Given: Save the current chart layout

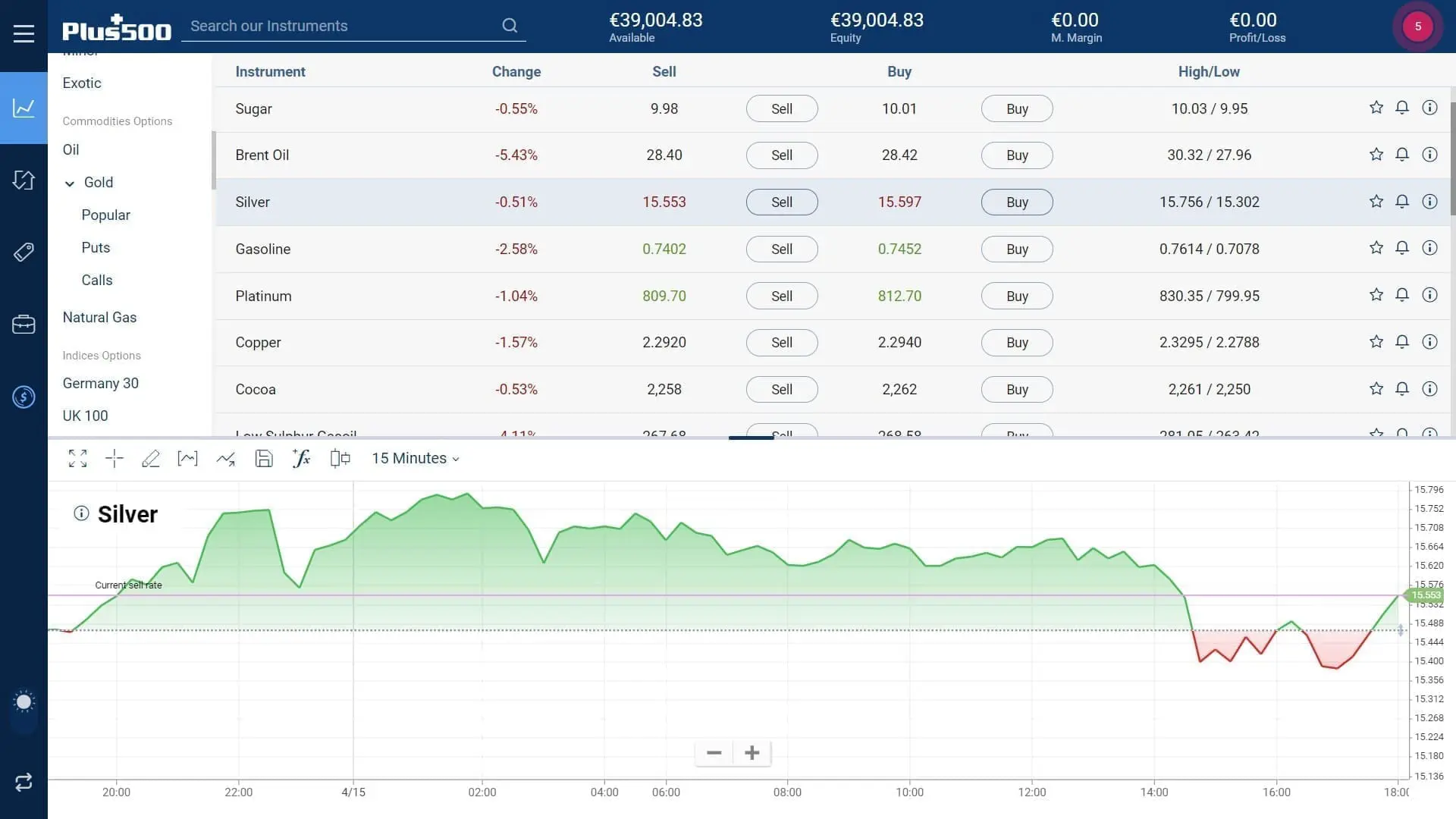Looking at the screenshot, I should (264, 458).
